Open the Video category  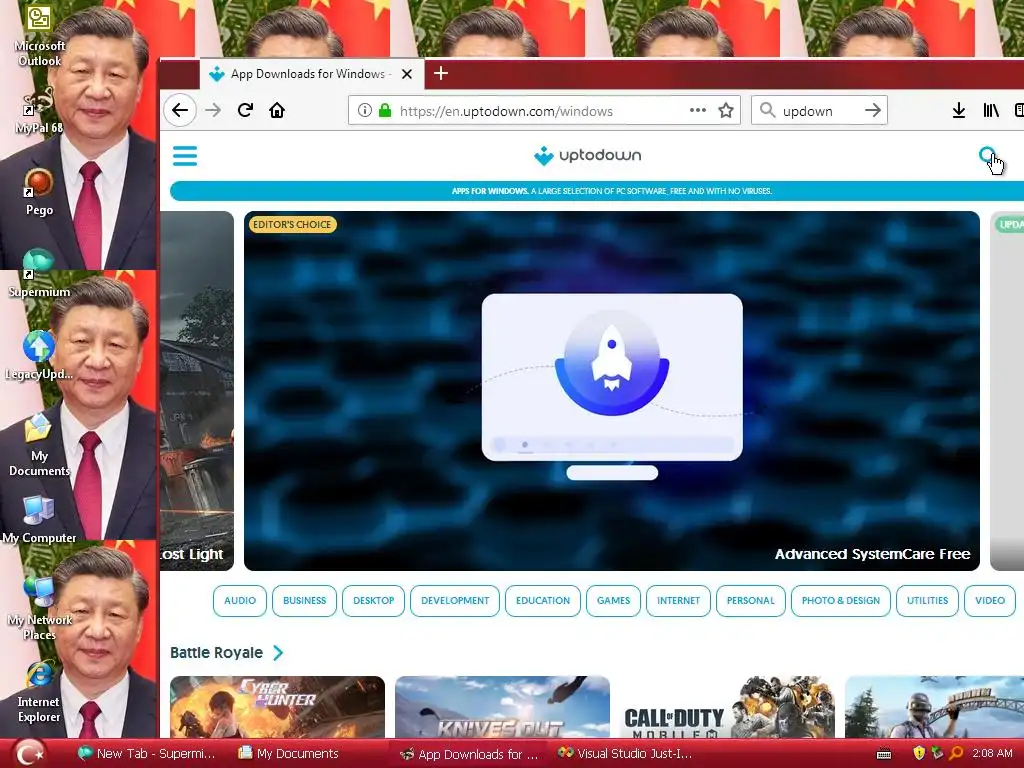coord(990,600)
